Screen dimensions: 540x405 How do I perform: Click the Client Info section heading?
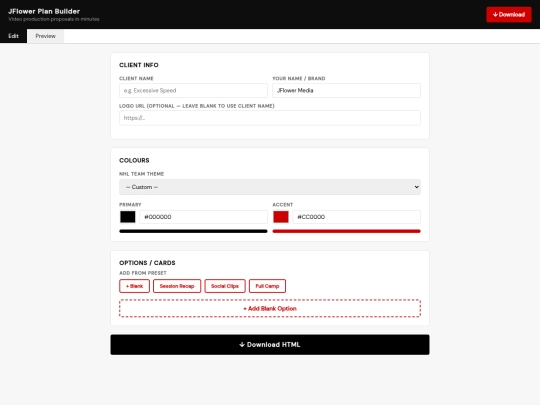pos(139,65)
